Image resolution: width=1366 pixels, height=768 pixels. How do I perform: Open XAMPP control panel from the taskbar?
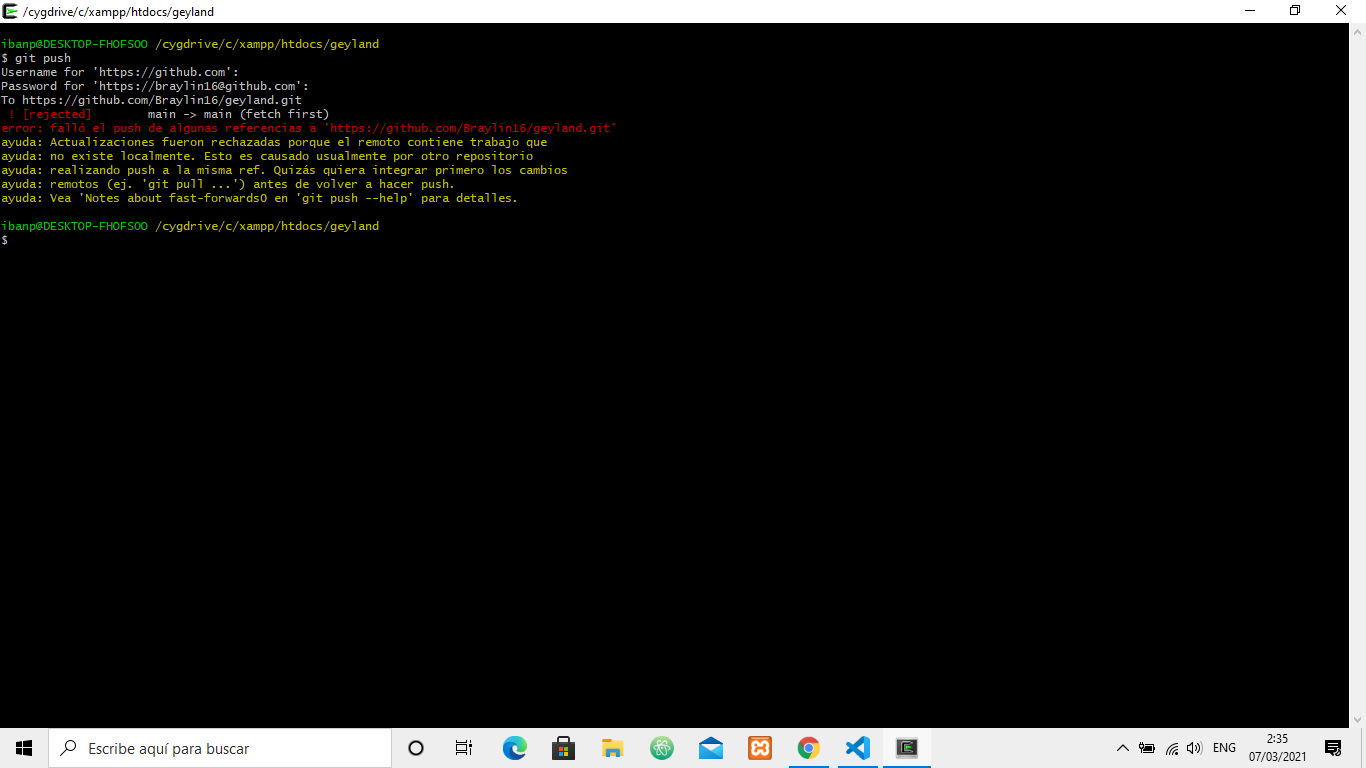pyautogui.click(x=760, y=748)
